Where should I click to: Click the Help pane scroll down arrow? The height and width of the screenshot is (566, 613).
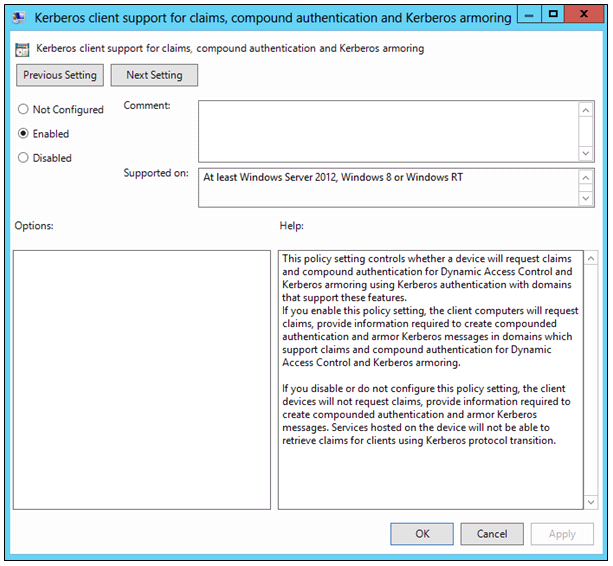(x=591, y=502)
